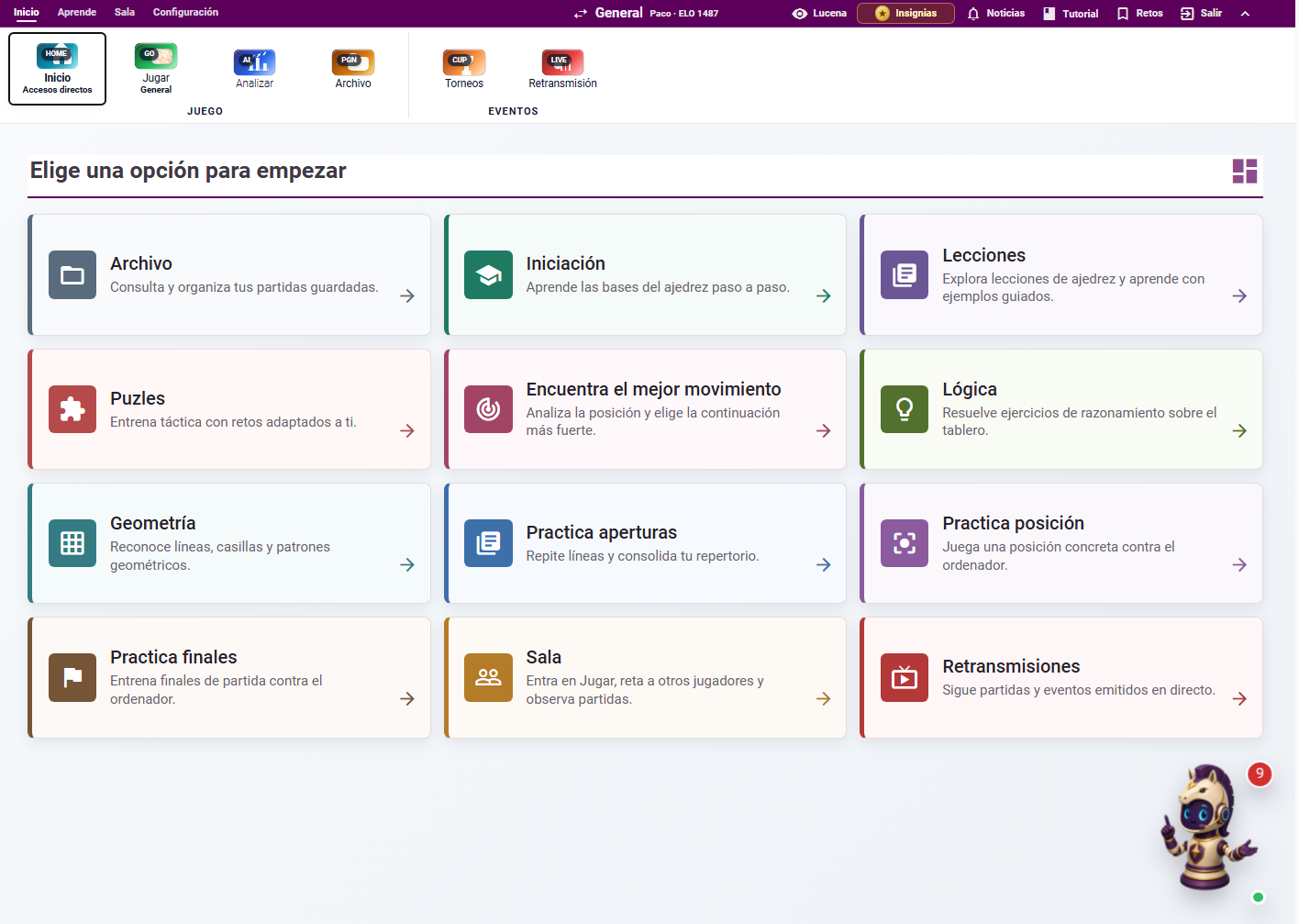Switch layout using the grid view icon
Image resolution: width=1299 pixels, height=924 pixels.
click(x=1245, y=171)
